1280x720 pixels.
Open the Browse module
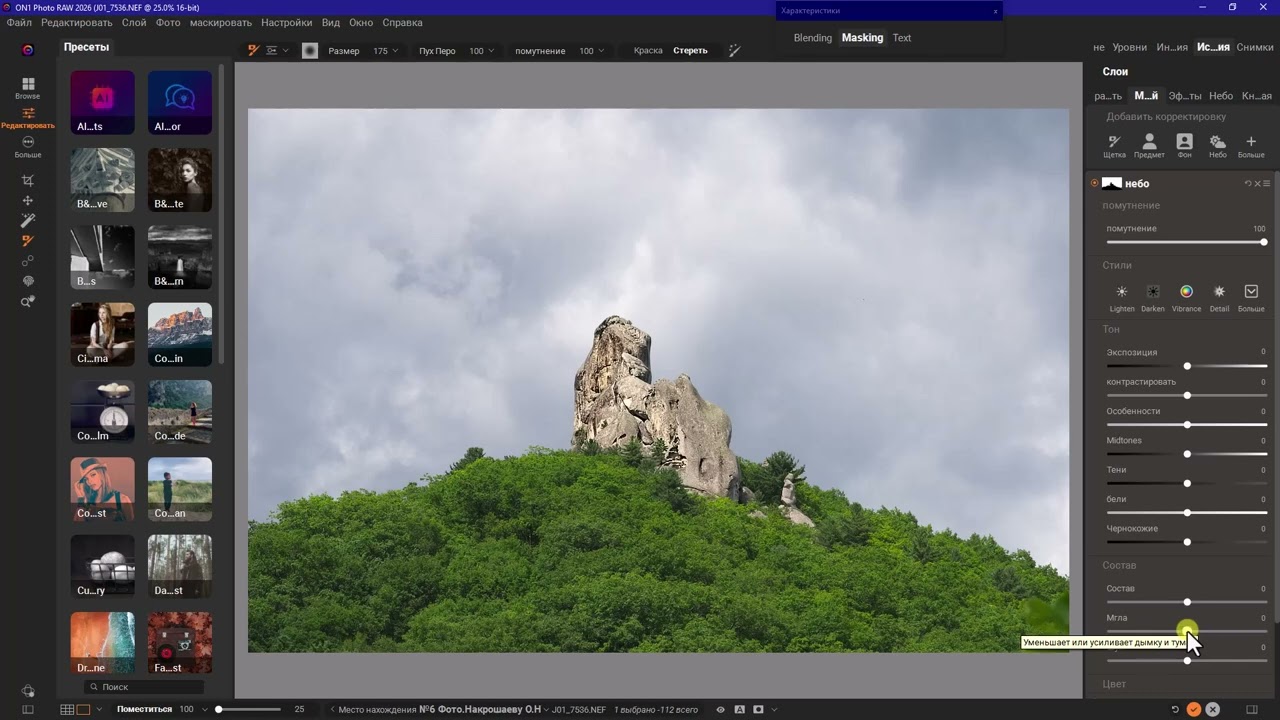[28, 88]
